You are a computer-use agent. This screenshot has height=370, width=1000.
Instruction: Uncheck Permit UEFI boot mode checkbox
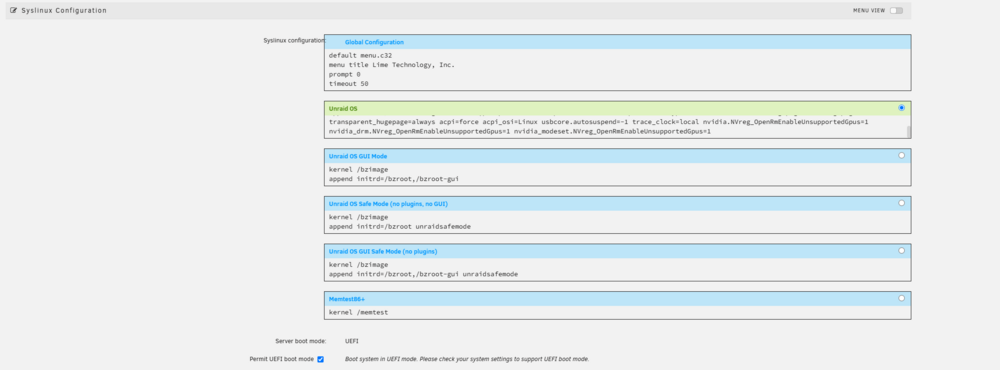click(x=320, y=359)
